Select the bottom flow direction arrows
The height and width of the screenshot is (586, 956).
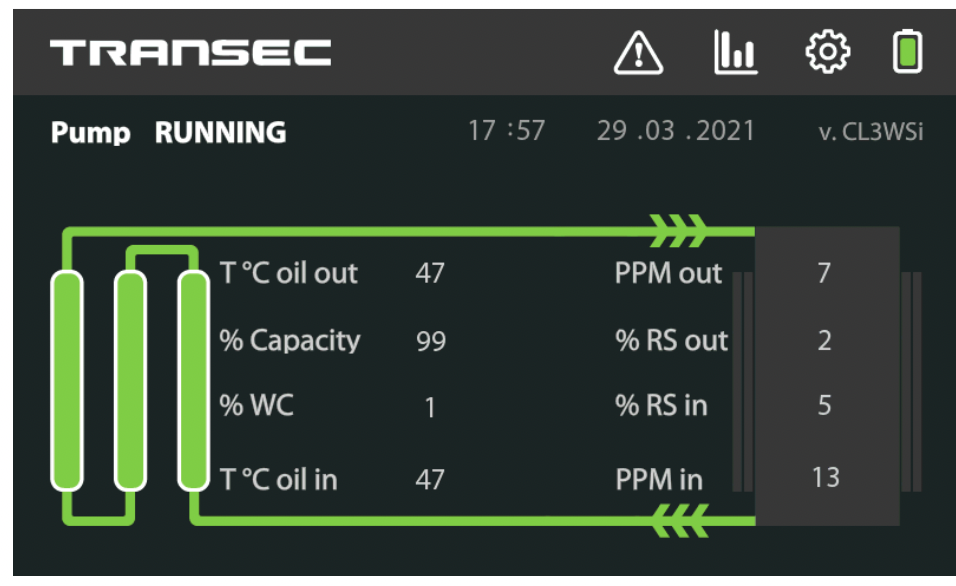[x=679, y=520]
